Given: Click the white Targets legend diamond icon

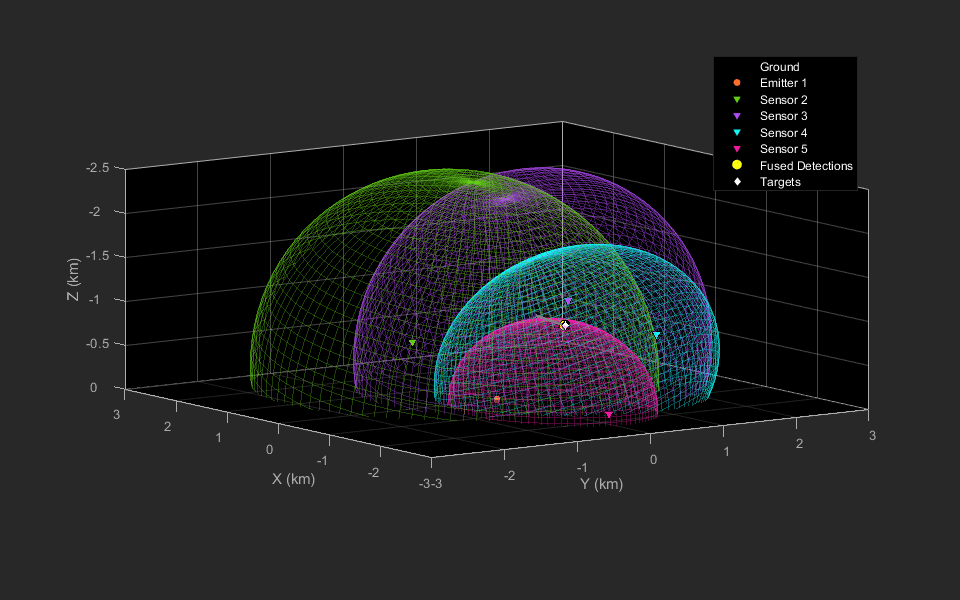Looking at the screenshot, I should pos(737,182).
